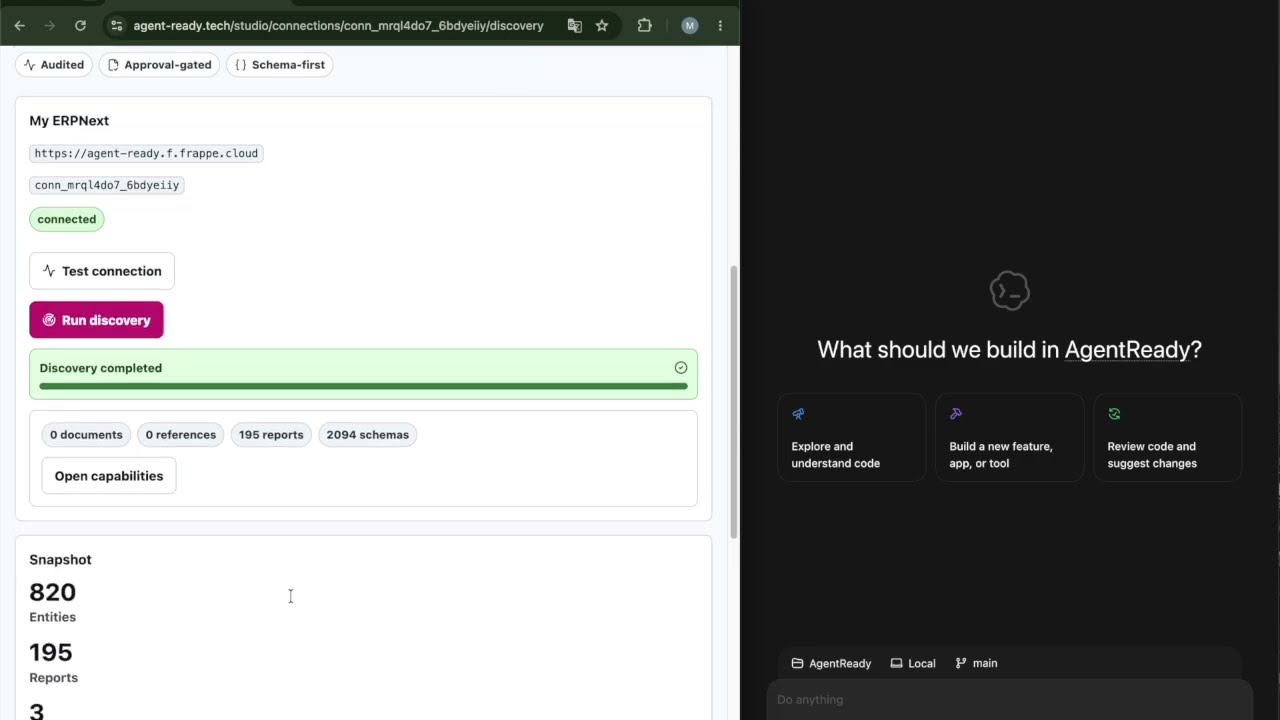Click the 0 documents chip
Screen dimensions: 1280x720
click(x=86, y=435)
